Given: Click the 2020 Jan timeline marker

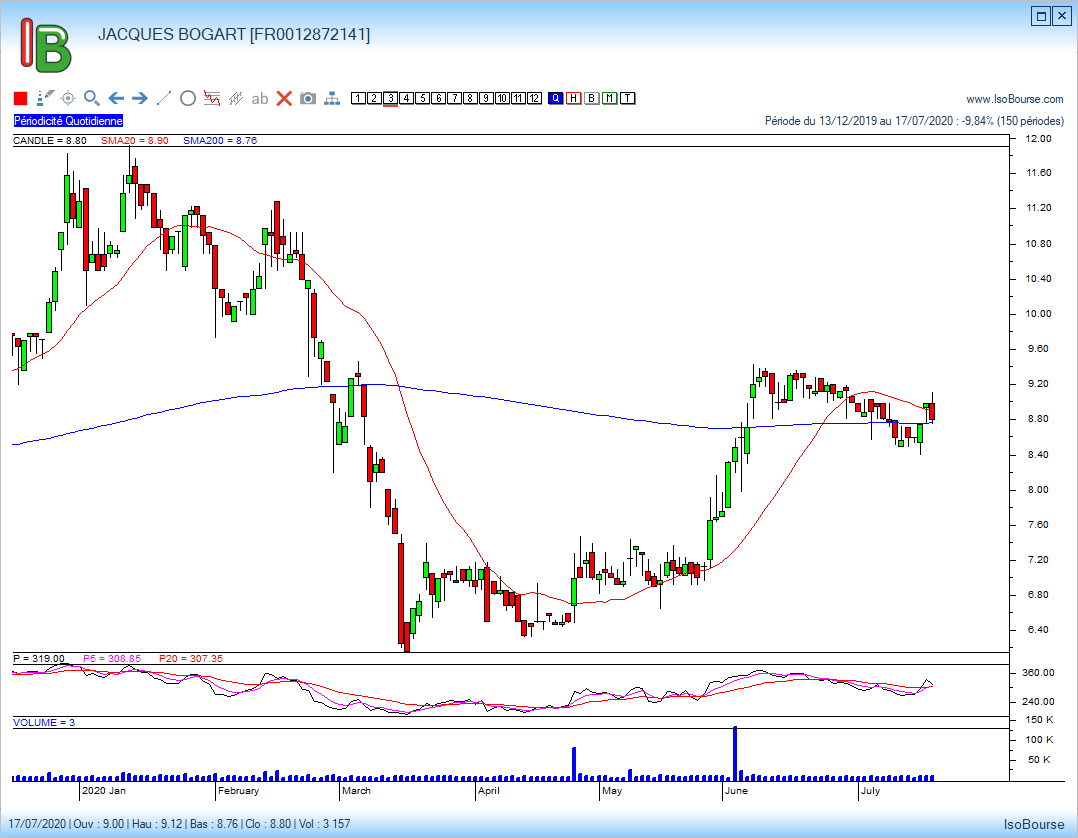Looking at the screenshot, I should [104, 791].
